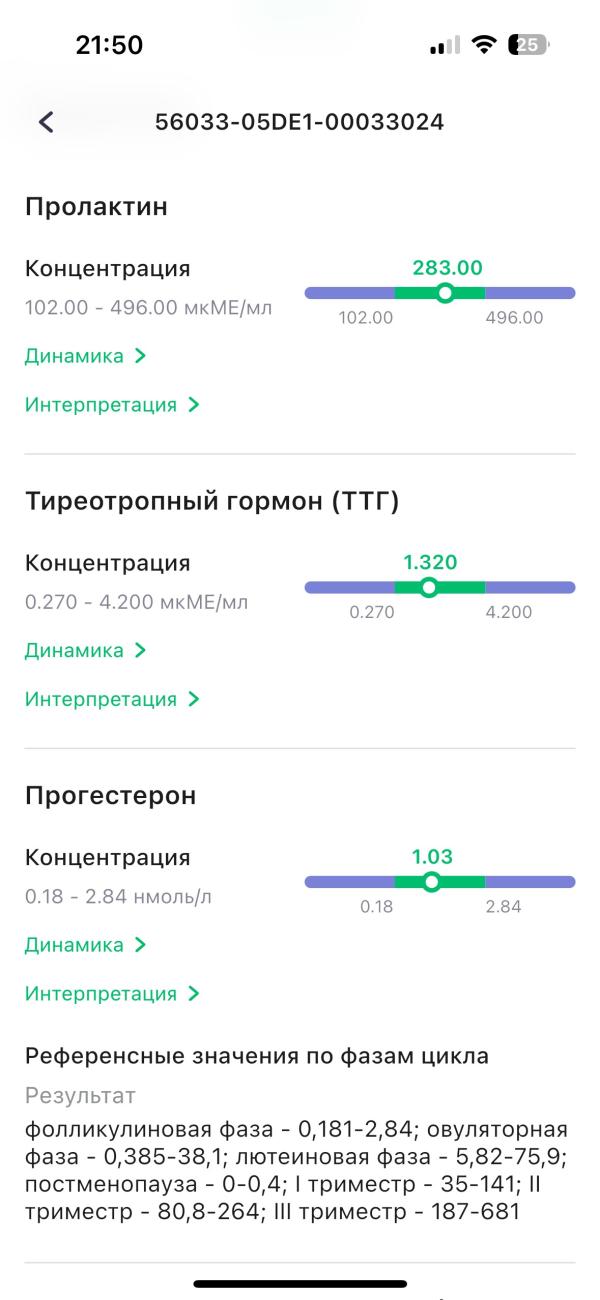
Task: Tap the Пролактин section heading
Action: tap(95, 208)
